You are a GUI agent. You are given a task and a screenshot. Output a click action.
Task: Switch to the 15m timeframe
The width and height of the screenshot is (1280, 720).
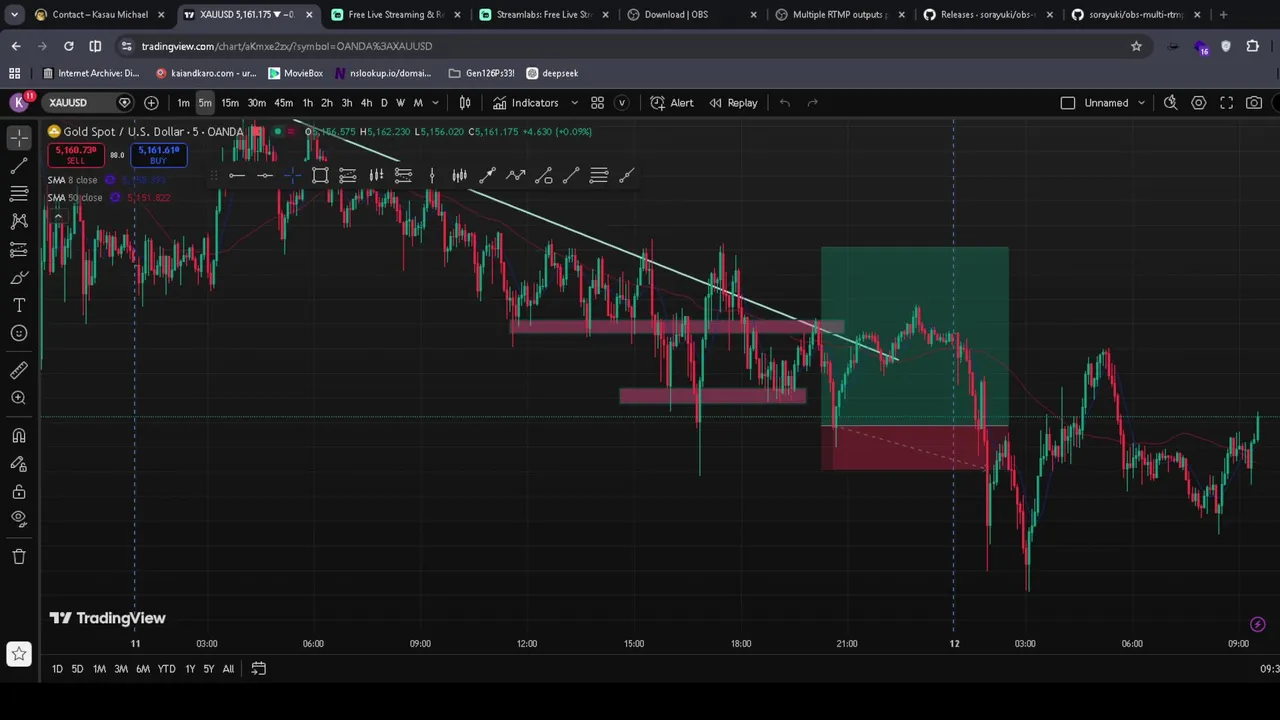pos(230,103)
